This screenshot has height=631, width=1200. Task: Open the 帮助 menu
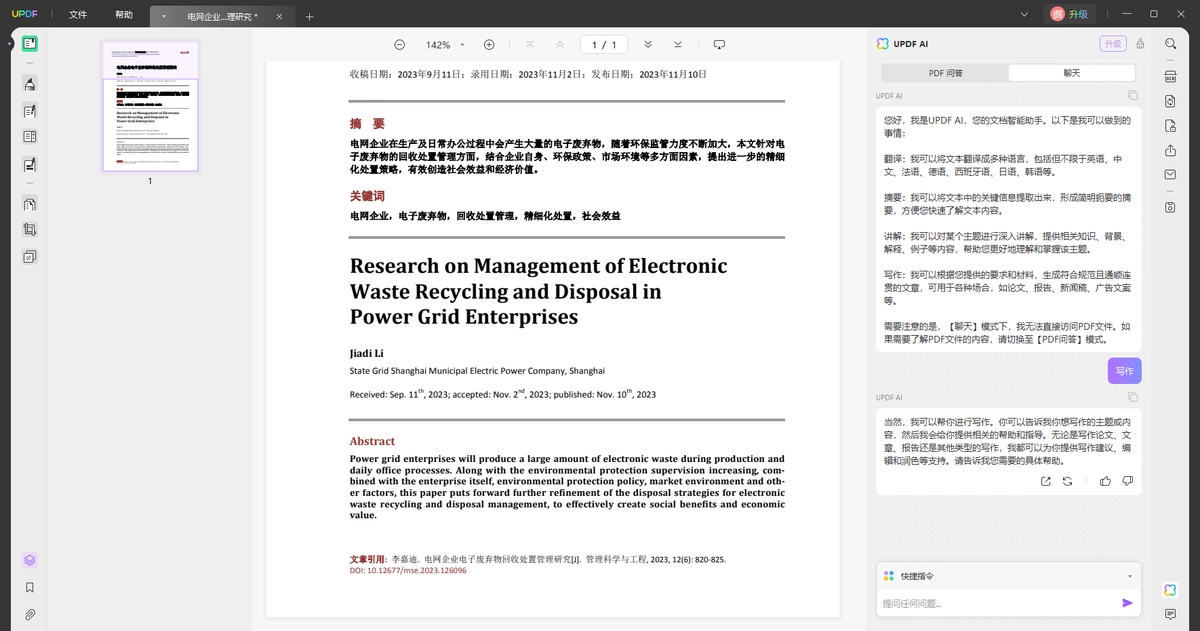pos(124,15)
